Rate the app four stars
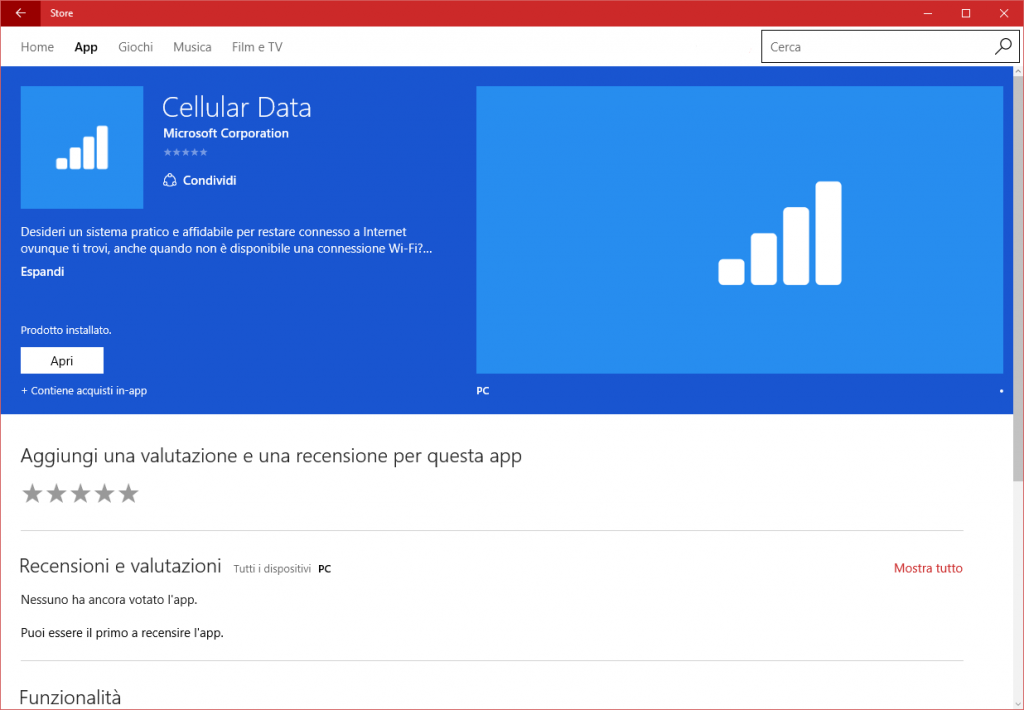 [104, 493]
